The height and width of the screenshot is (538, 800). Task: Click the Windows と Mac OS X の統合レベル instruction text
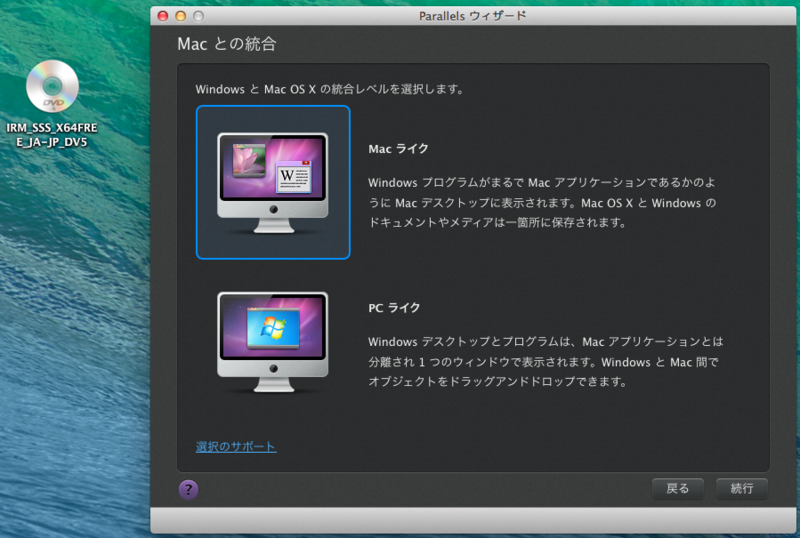coord(330,89)
